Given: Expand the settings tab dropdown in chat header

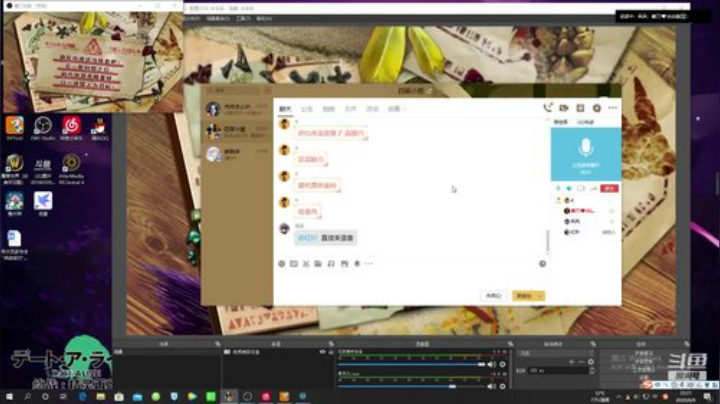Looking at the screenshot, I should (x=405, y=109).
